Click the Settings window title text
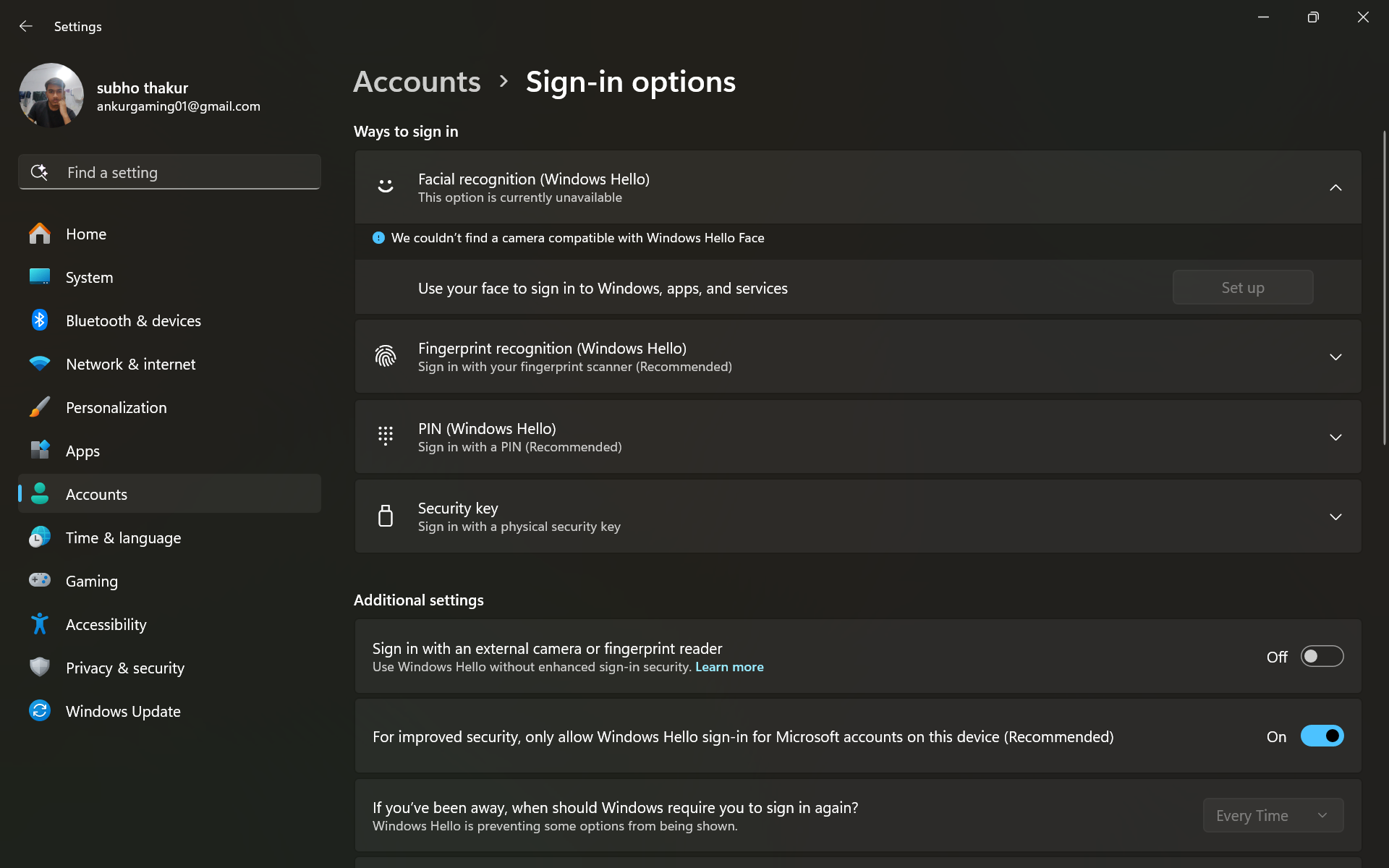This screenshot has width=1389, height=868. tap(78, 27)
